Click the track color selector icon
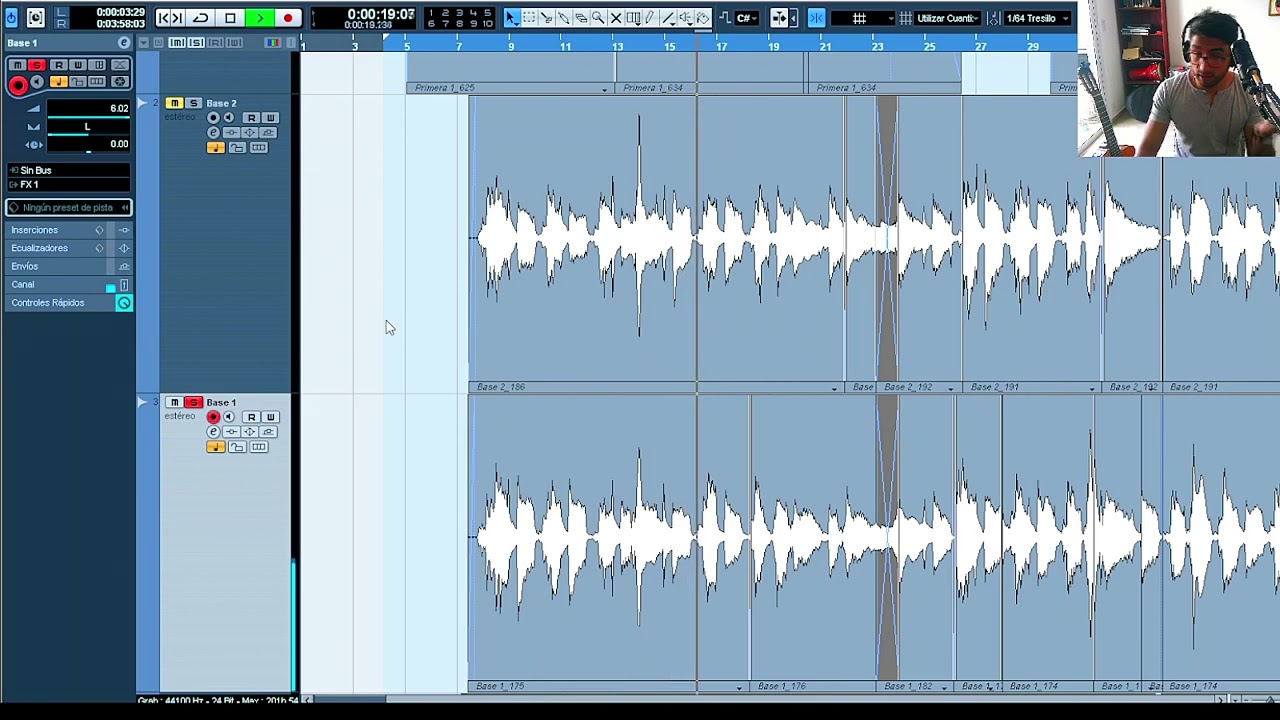Screen dimensions: 1280x720 [273, 42]
